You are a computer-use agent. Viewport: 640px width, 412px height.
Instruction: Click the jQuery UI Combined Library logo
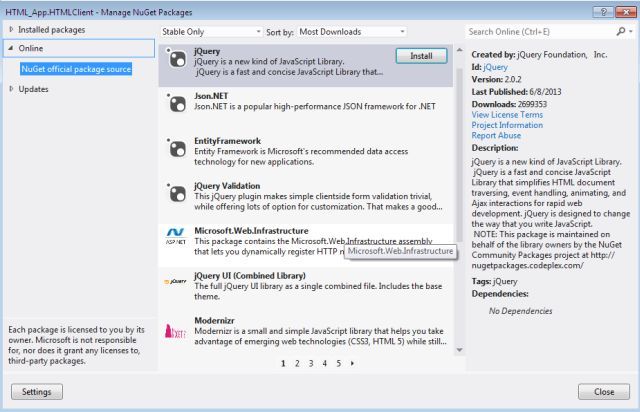click(176, 281)
